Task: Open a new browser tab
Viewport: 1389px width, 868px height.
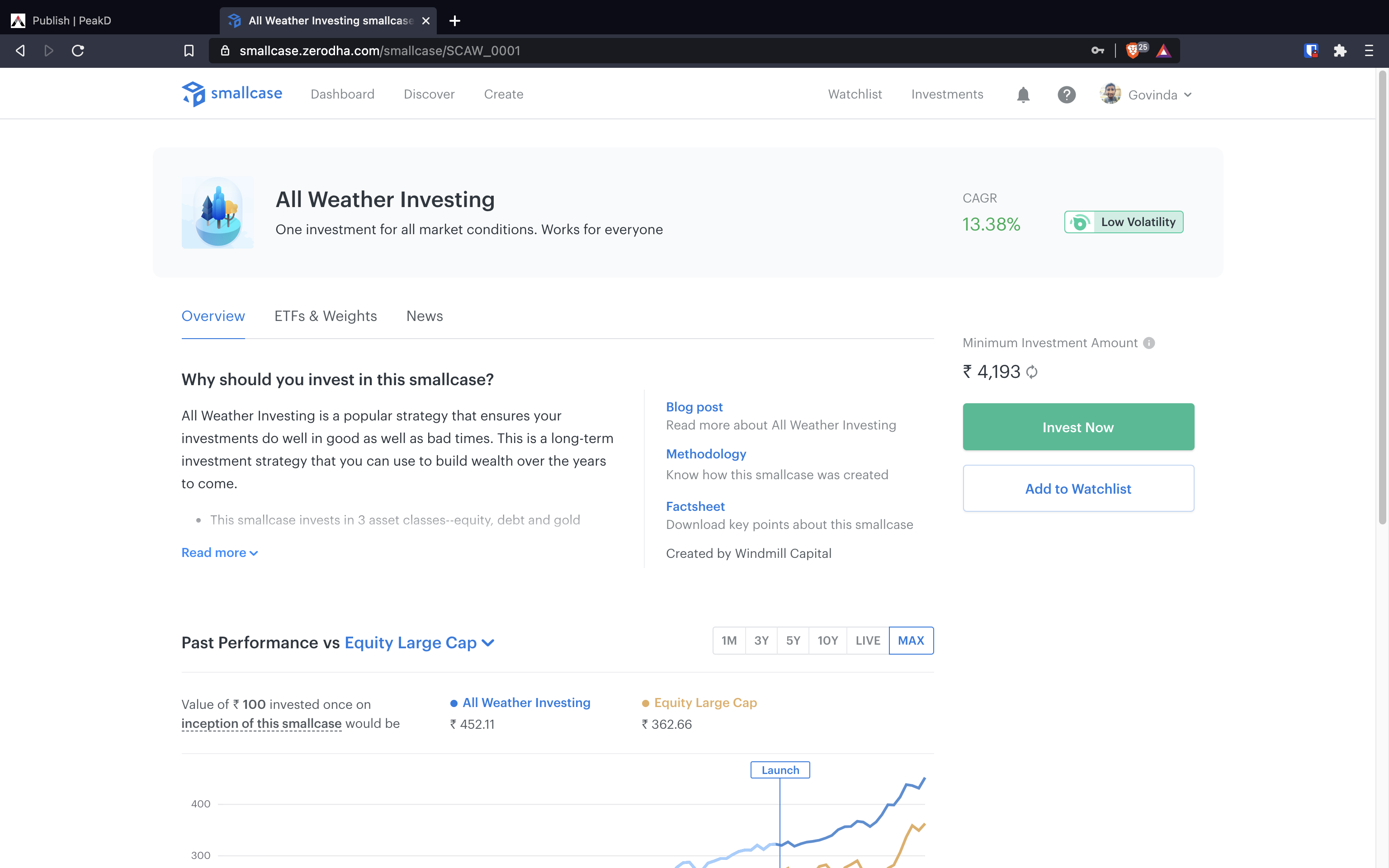Action: click(x=454, y=21)
